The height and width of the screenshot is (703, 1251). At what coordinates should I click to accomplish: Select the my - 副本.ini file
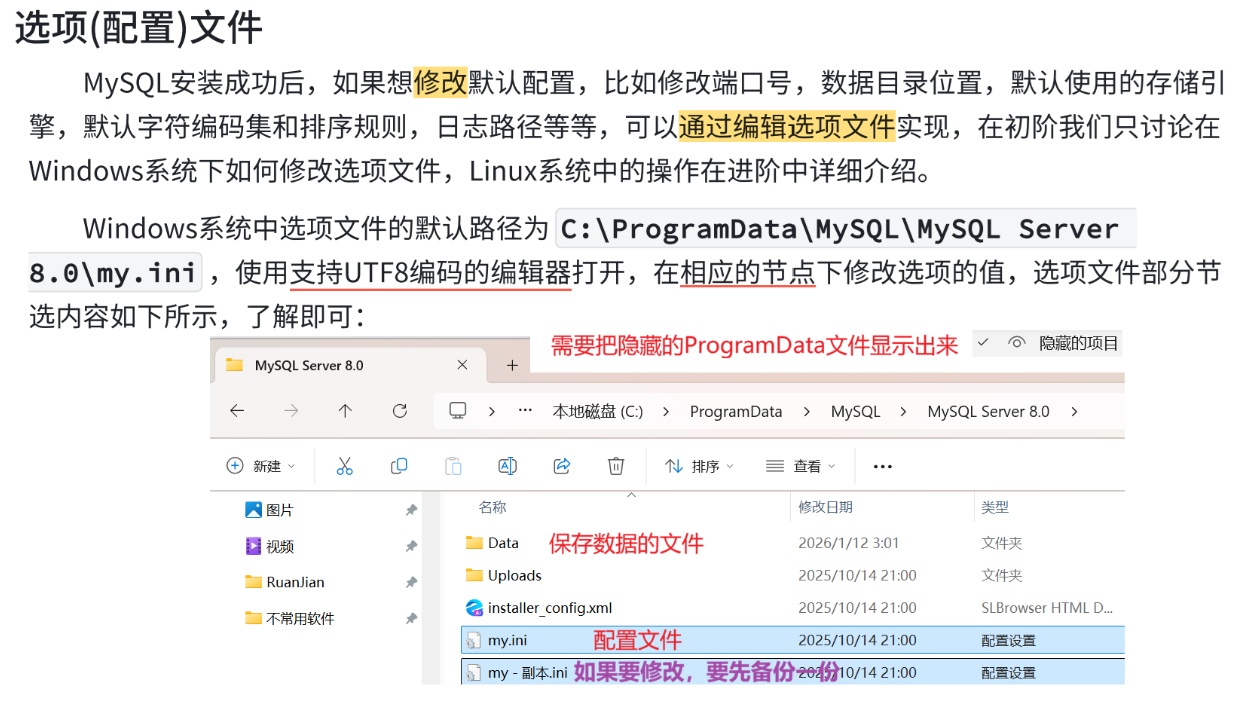792,671
